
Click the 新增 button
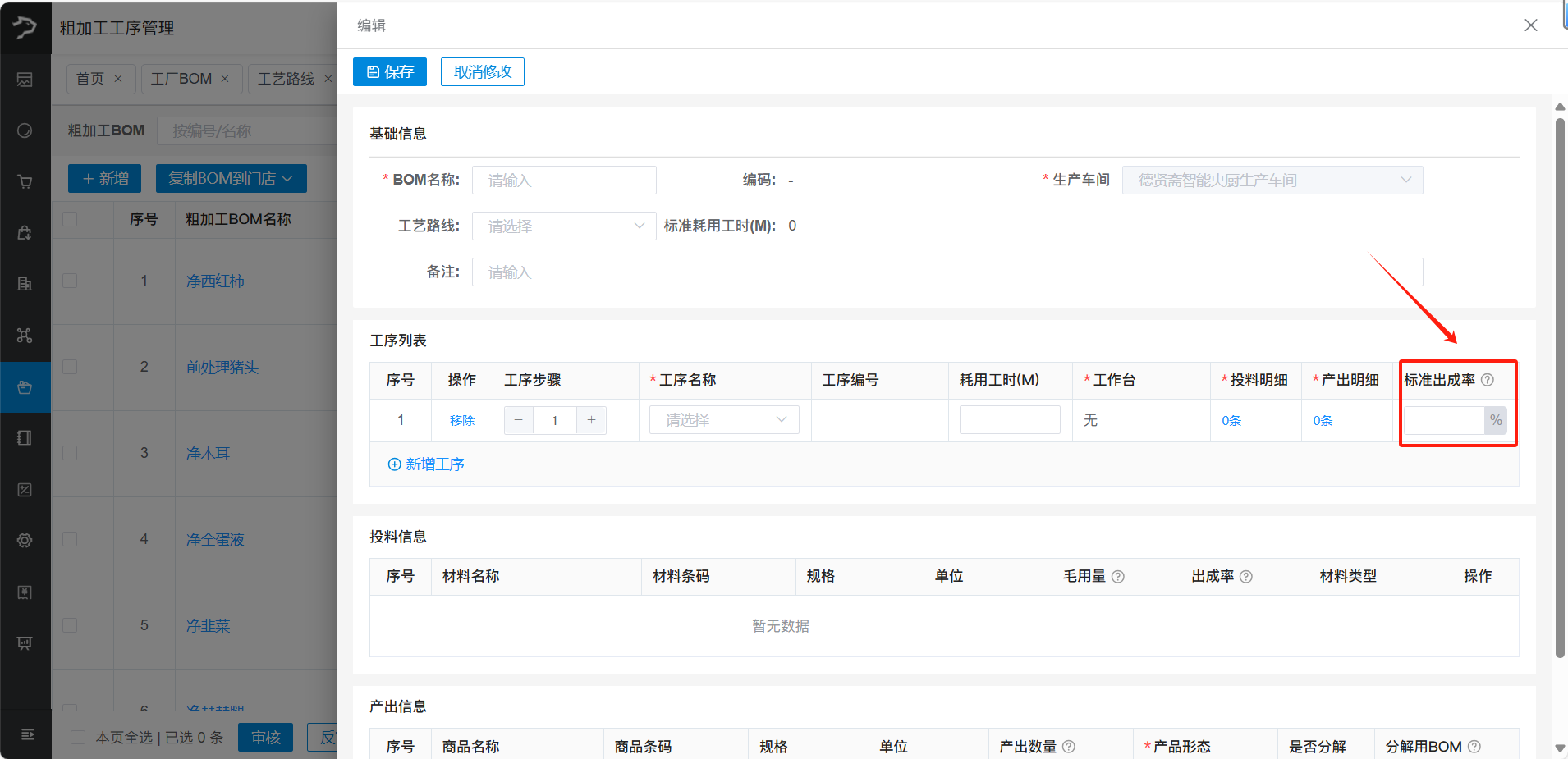105,179
